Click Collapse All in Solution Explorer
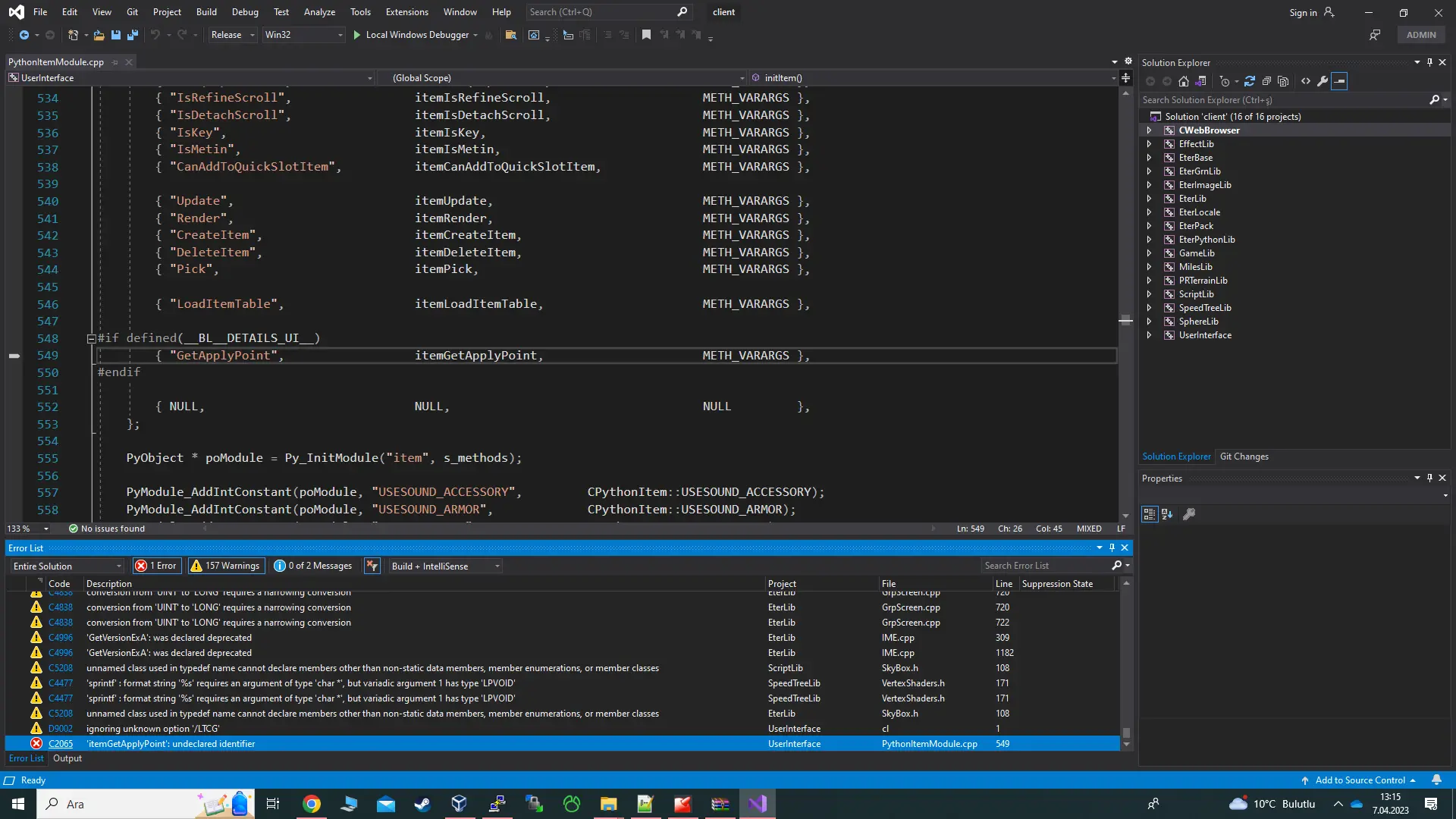 (1266, 81)
